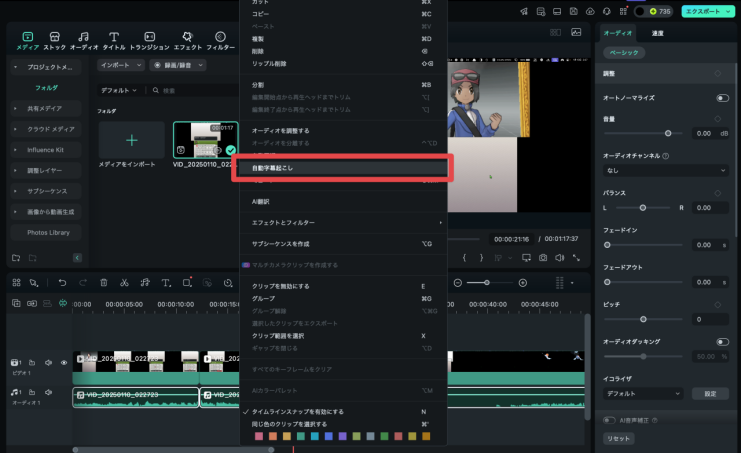Hide video track 1 with eye icon
This screenshot has height=453, width=742.
[x=64, y=362]
